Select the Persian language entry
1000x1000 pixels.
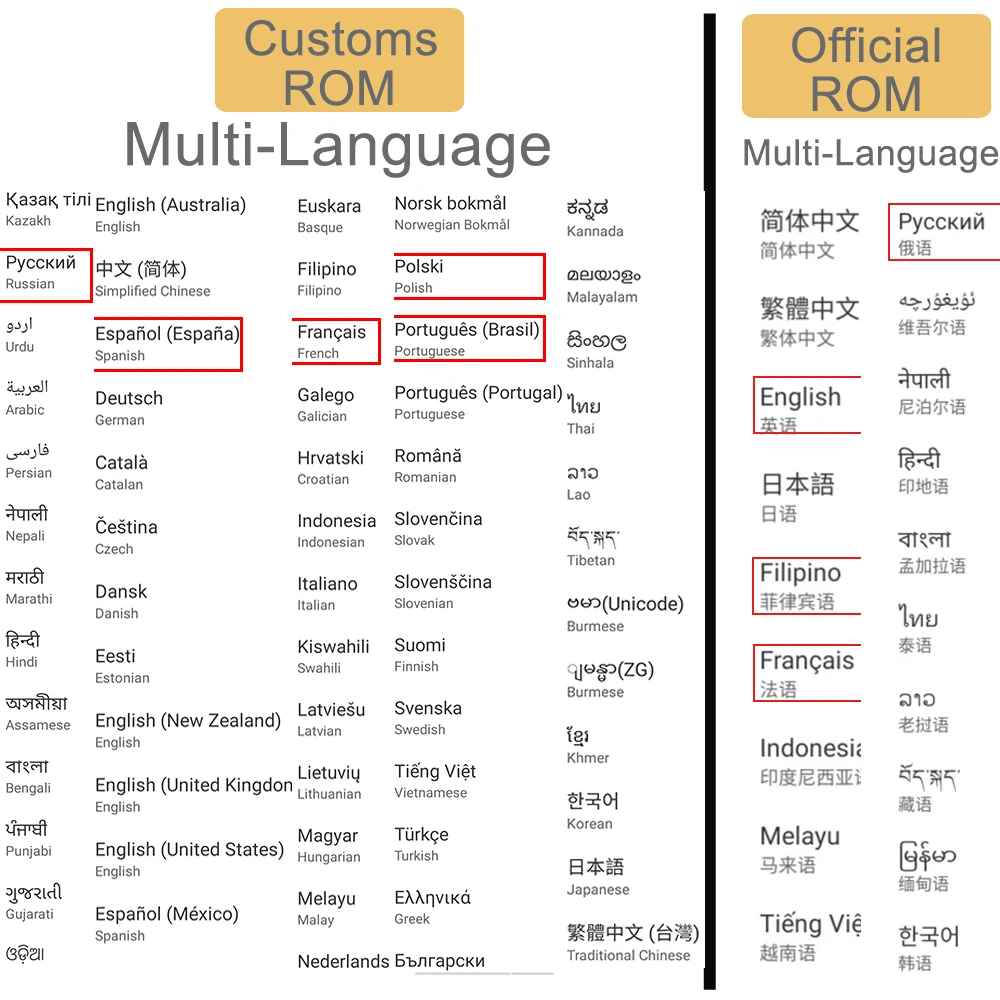coord(29,461)
